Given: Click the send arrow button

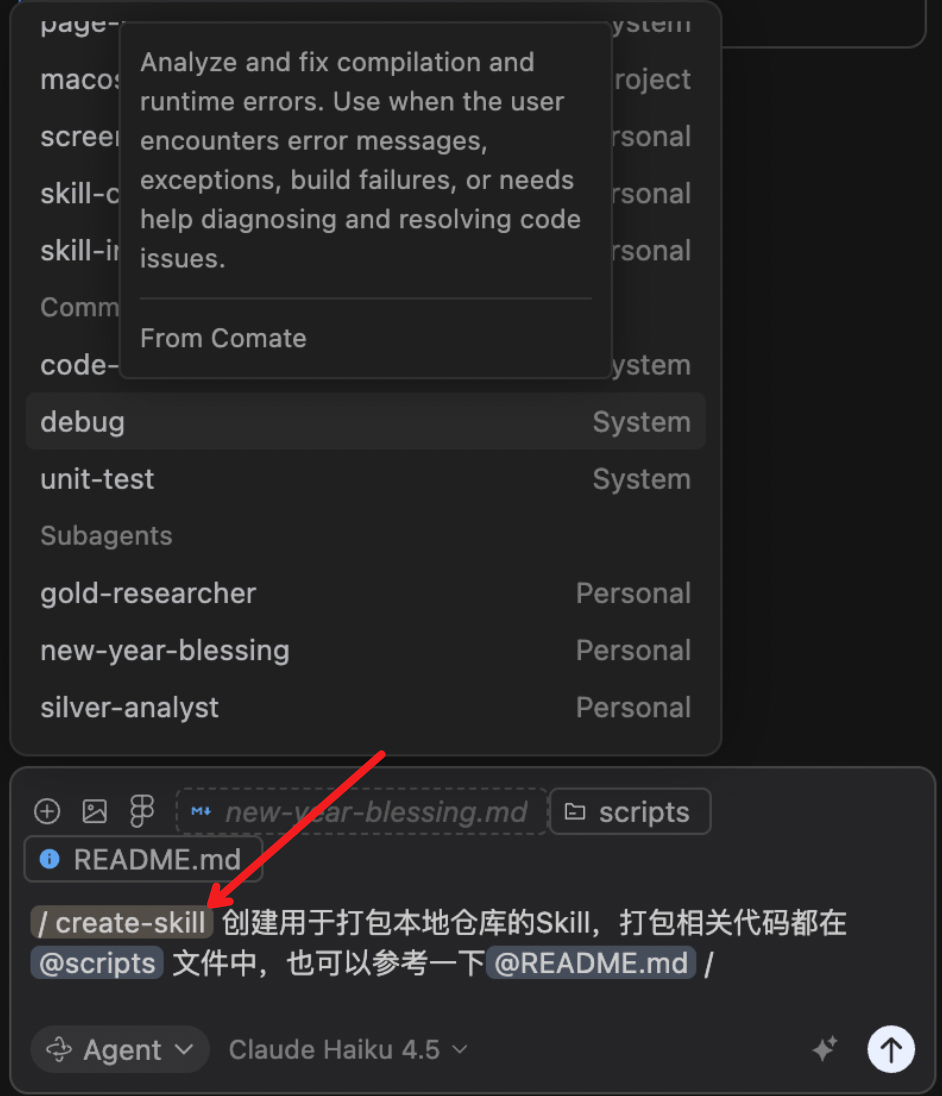Looking at the screenshot, I should coord(890,1048).
